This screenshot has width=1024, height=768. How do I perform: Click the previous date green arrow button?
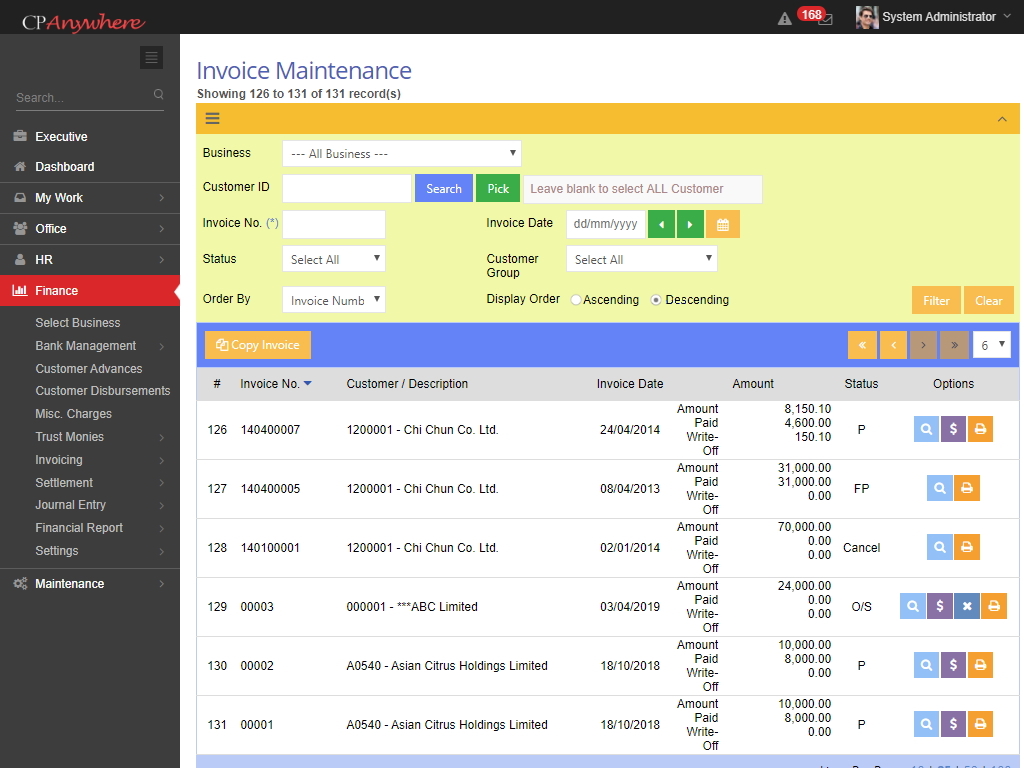click(x=661, y=224)
